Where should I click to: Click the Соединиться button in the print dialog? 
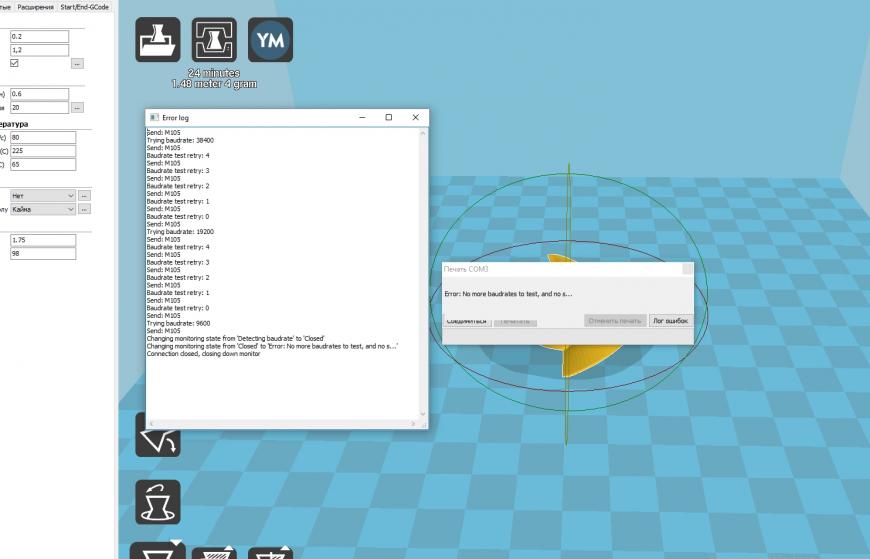[x=467, y=321]
